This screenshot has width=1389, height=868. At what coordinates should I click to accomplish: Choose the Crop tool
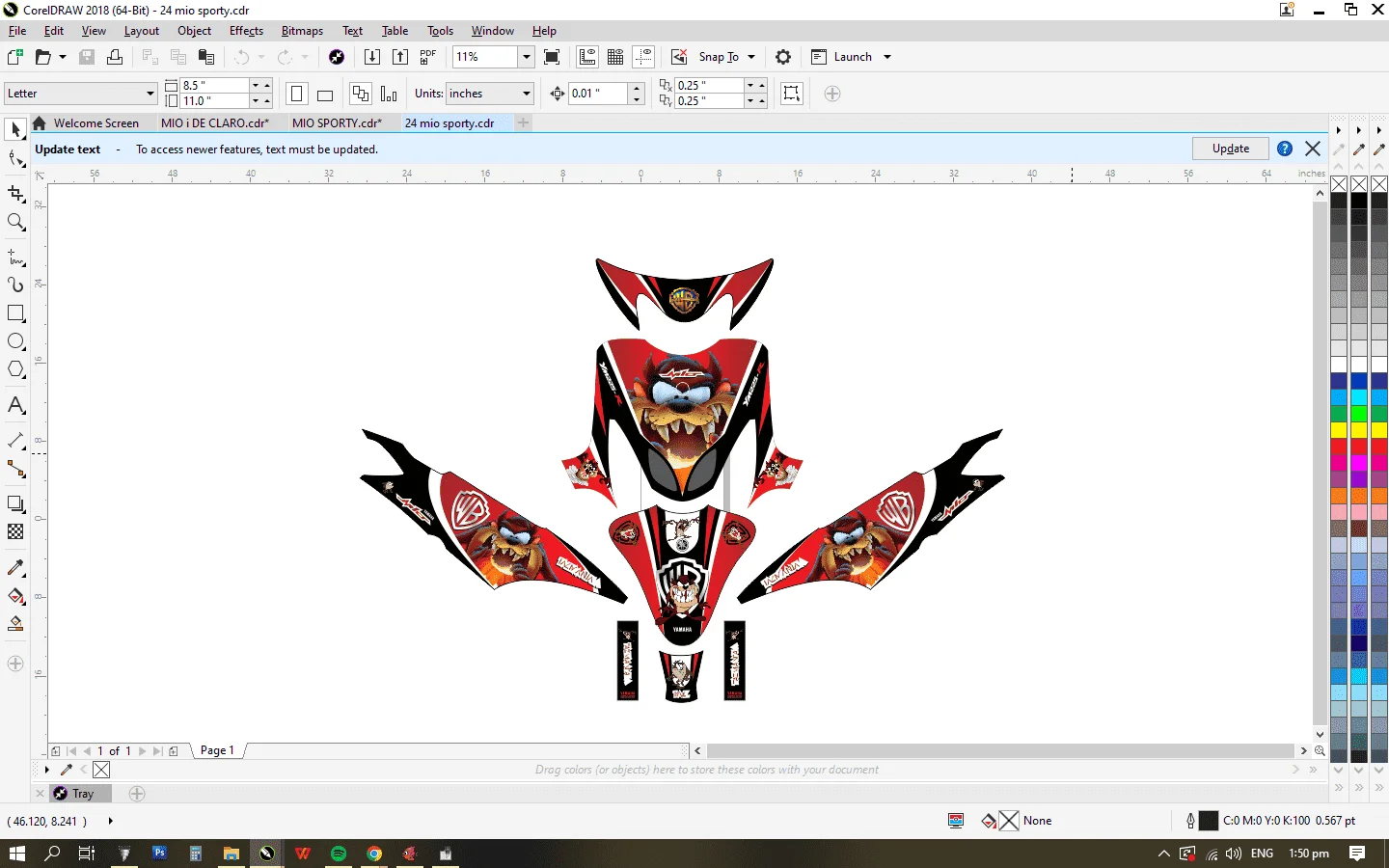[15, 194]
